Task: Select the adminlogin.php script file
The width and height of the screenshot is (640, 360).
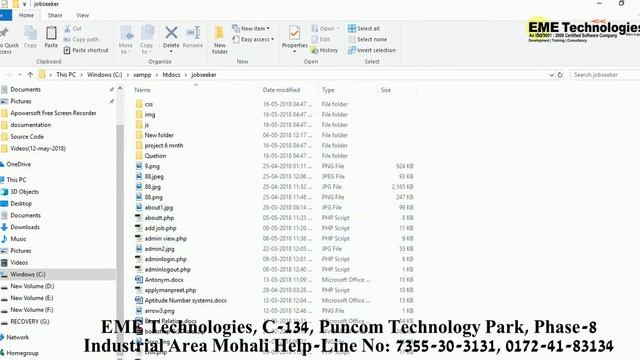Action: click(x=165, y=259)
